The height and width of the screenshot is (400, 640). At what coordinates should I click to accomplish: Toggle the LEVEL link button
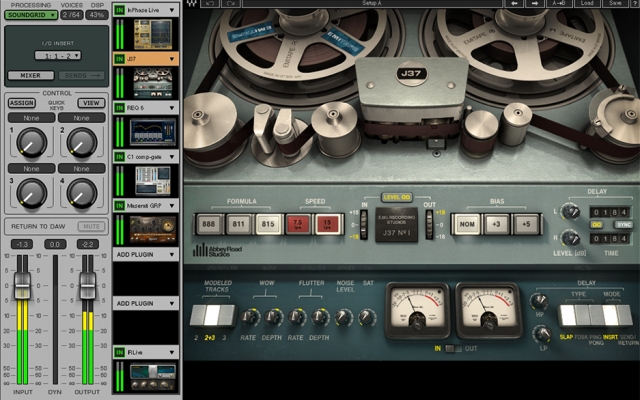tap(397, 198)
